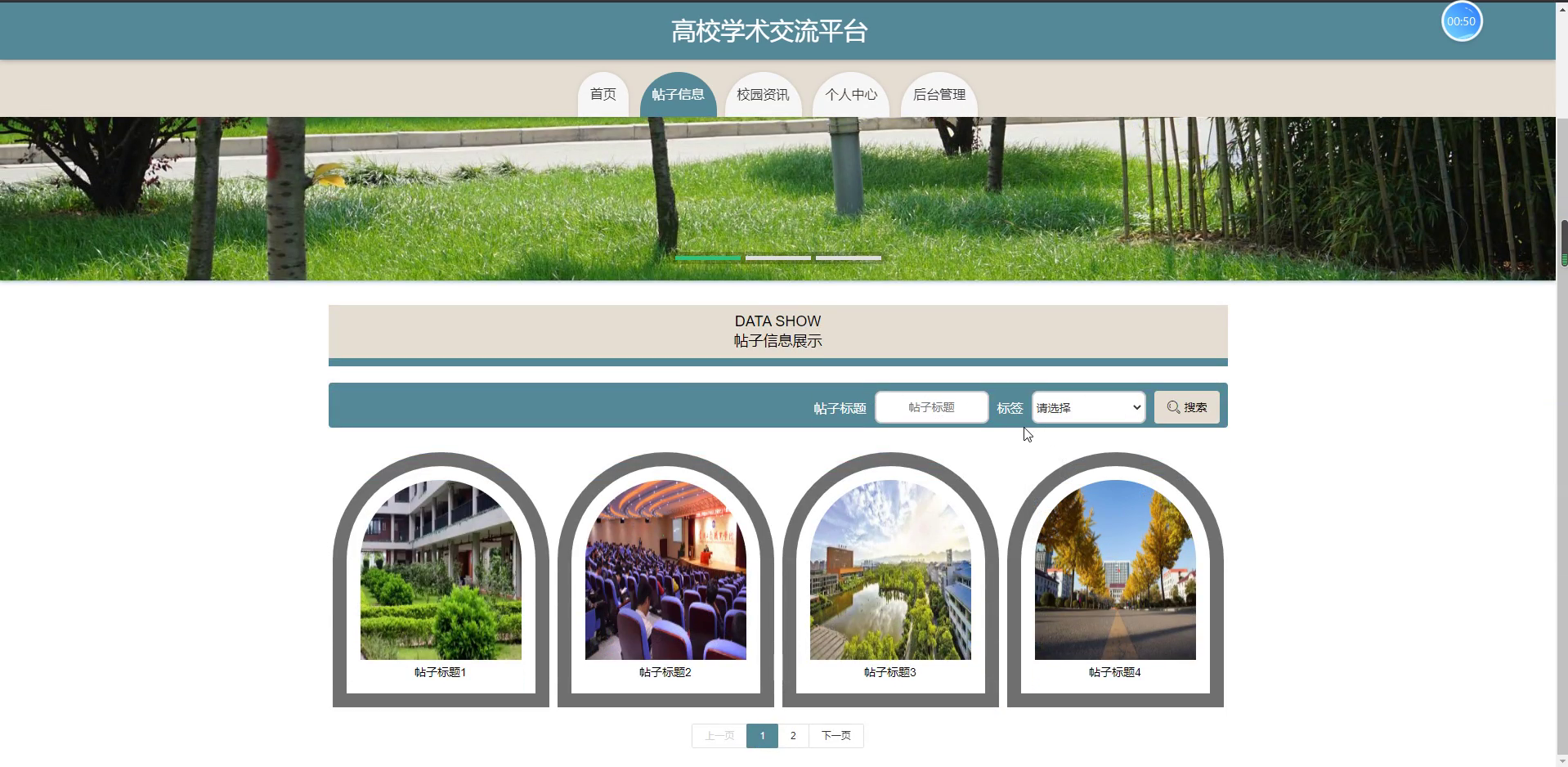Click the 标签 label beside dropdown

tap(1010, 408)
